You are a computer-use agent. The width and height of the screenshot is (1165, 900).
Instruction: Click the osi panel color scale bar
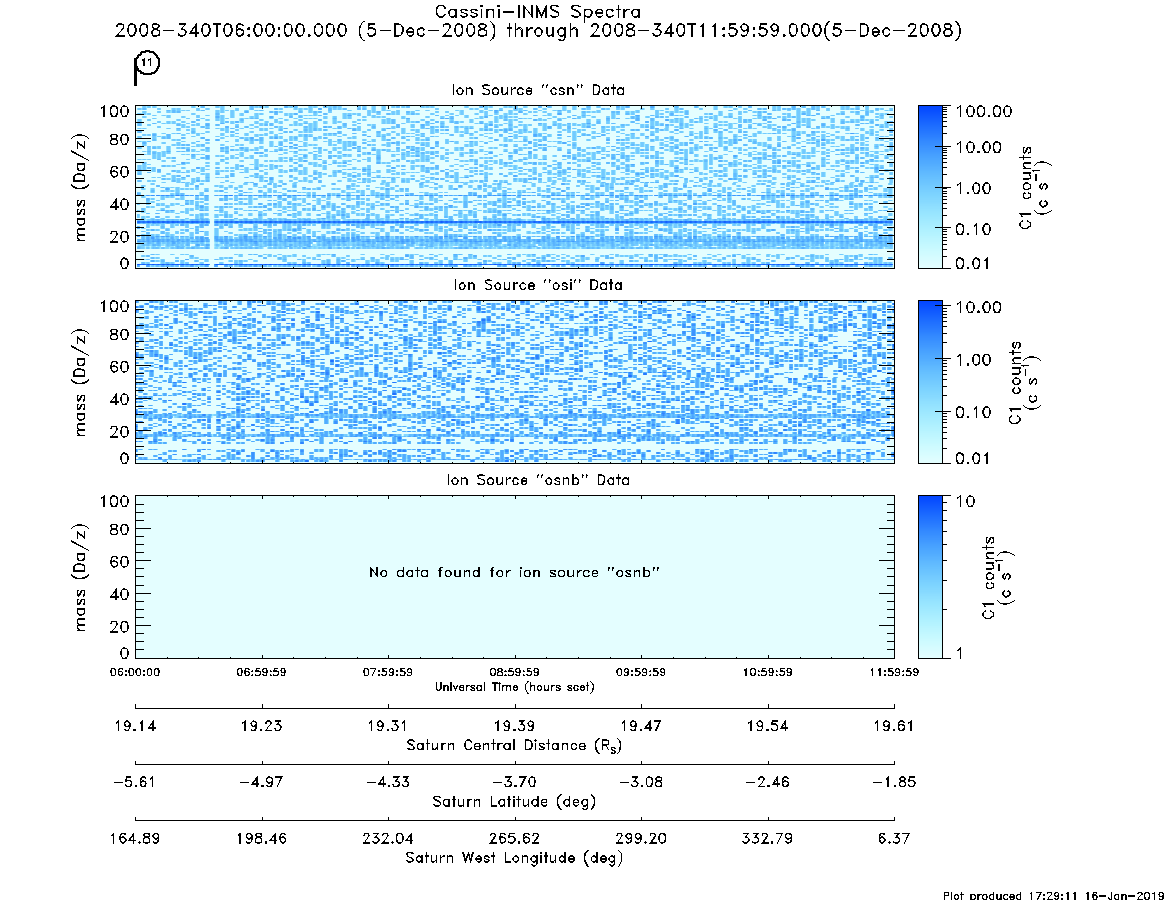(930, 382)
